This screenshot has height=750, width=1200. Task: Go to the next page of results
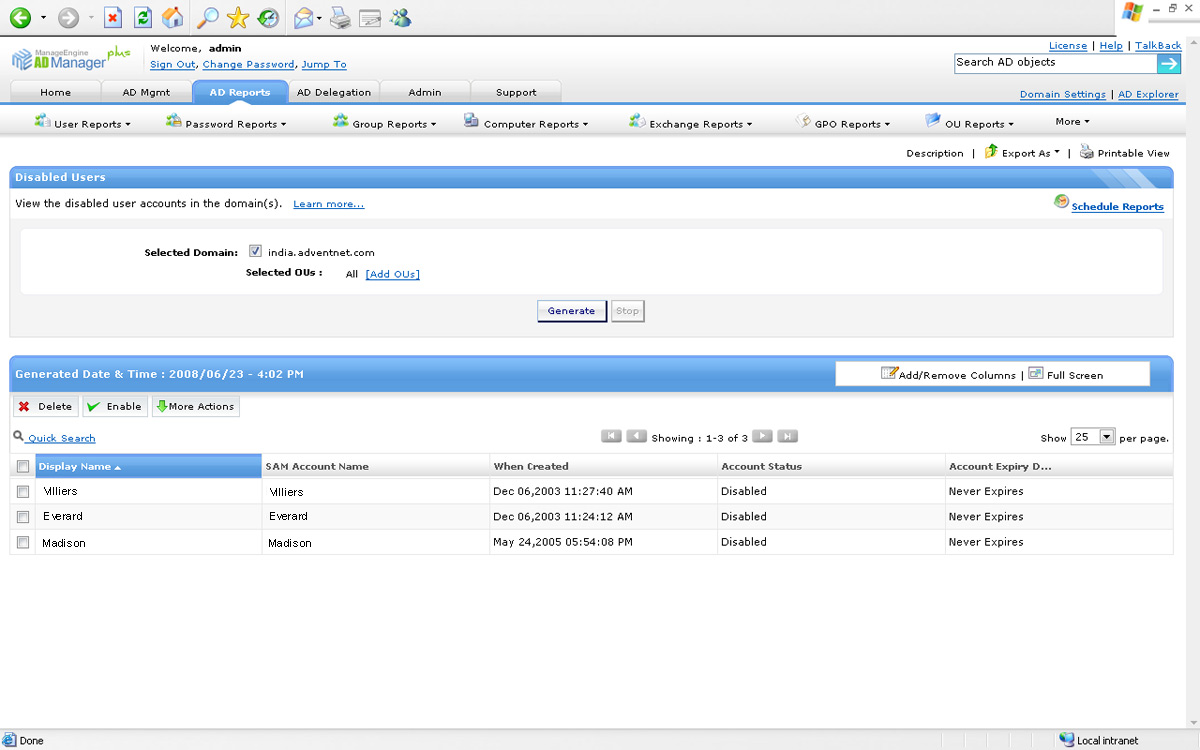coord(762,437)
